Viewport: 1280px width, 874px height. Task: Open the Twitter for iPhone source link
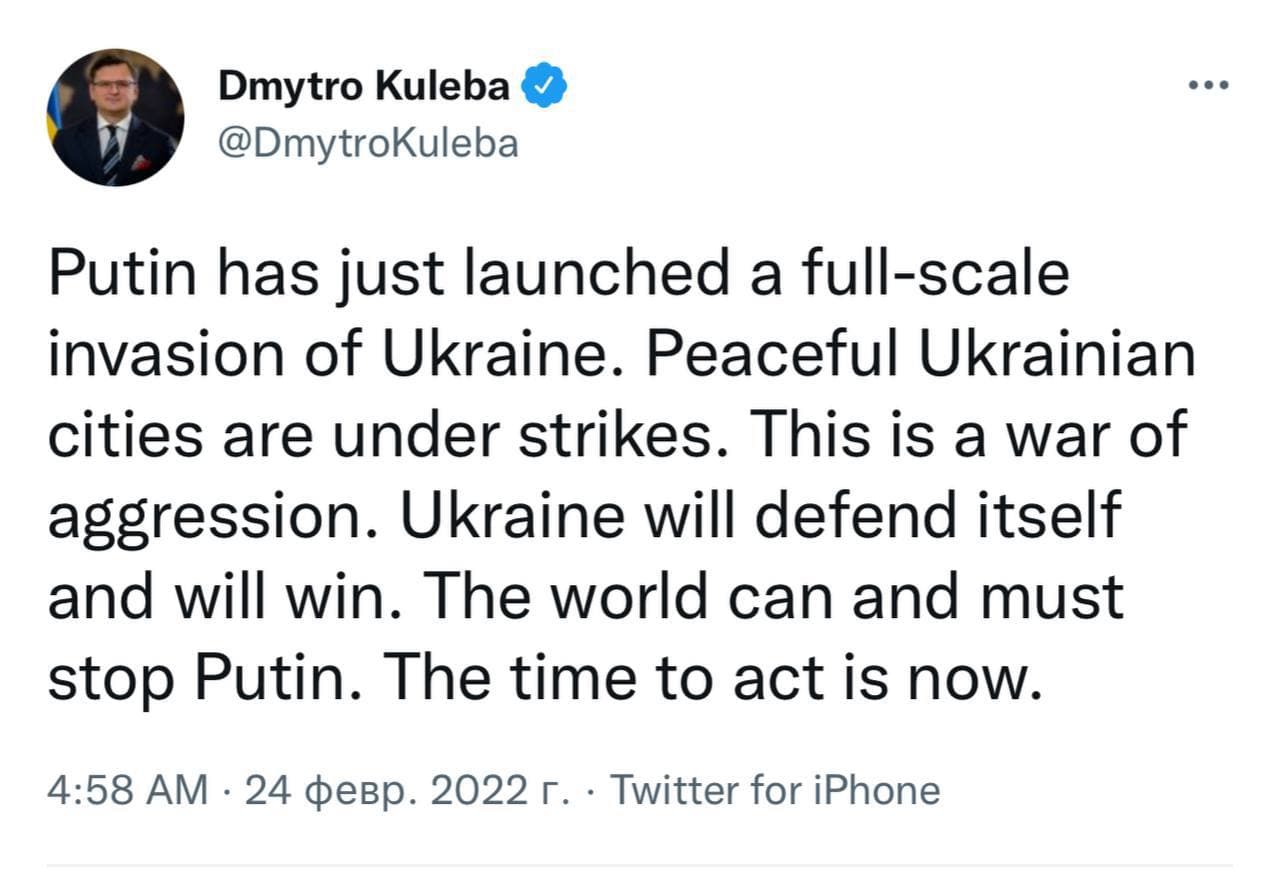[775, 790]
